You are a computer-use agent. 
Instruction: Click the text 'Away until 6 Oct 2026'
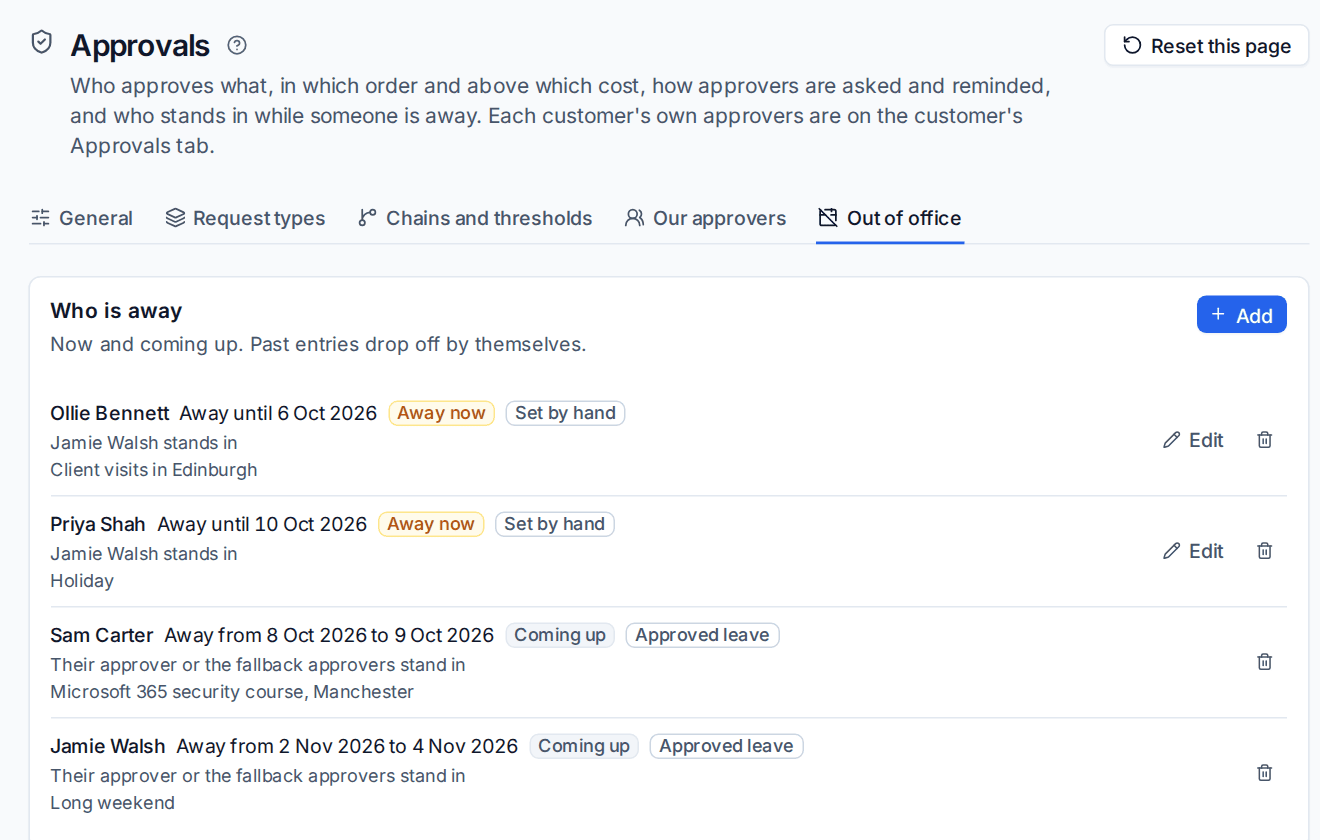[x=278, y=413]
